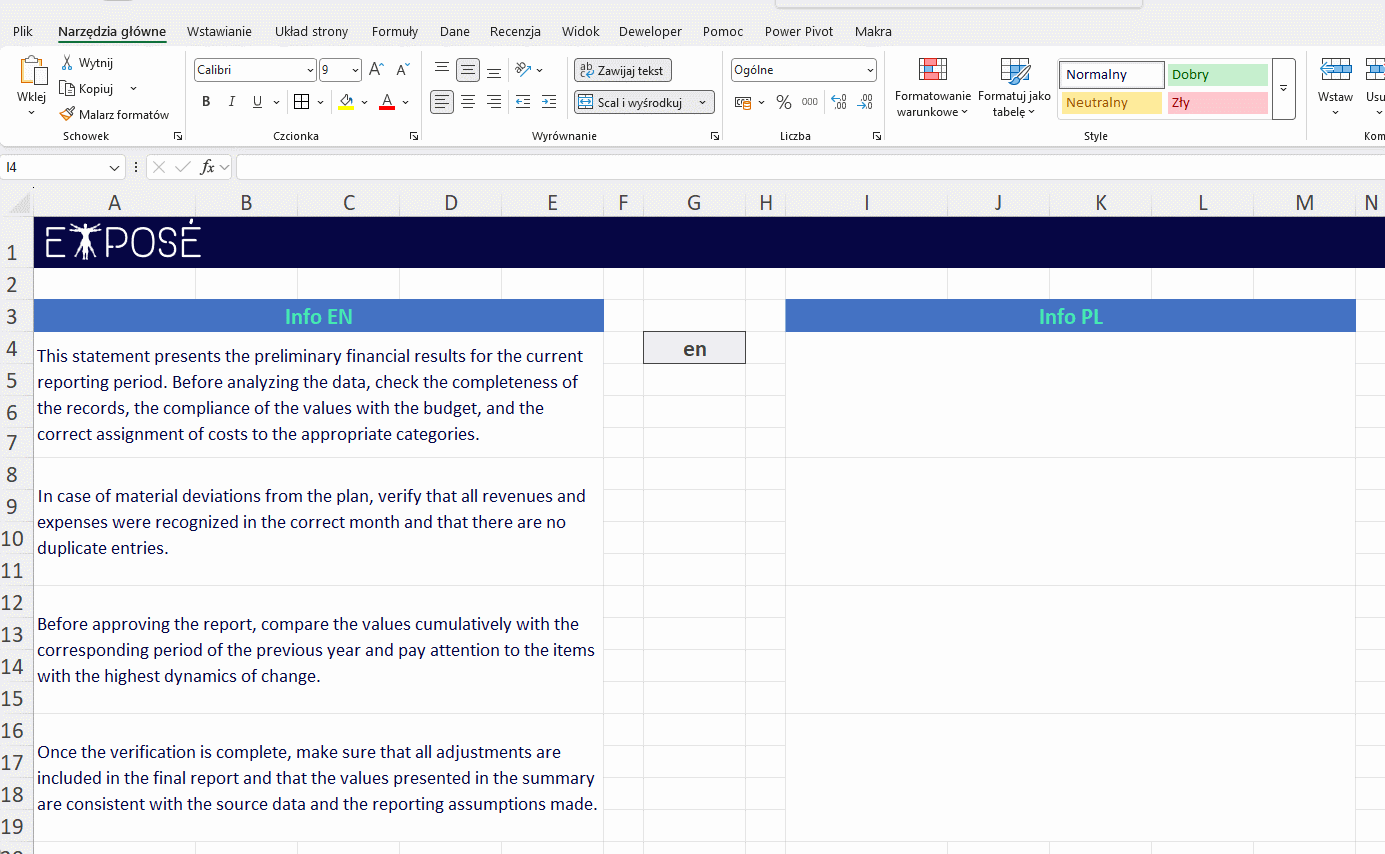Apply the Zły cell style
The image size is (1385, 854).
1217,103
